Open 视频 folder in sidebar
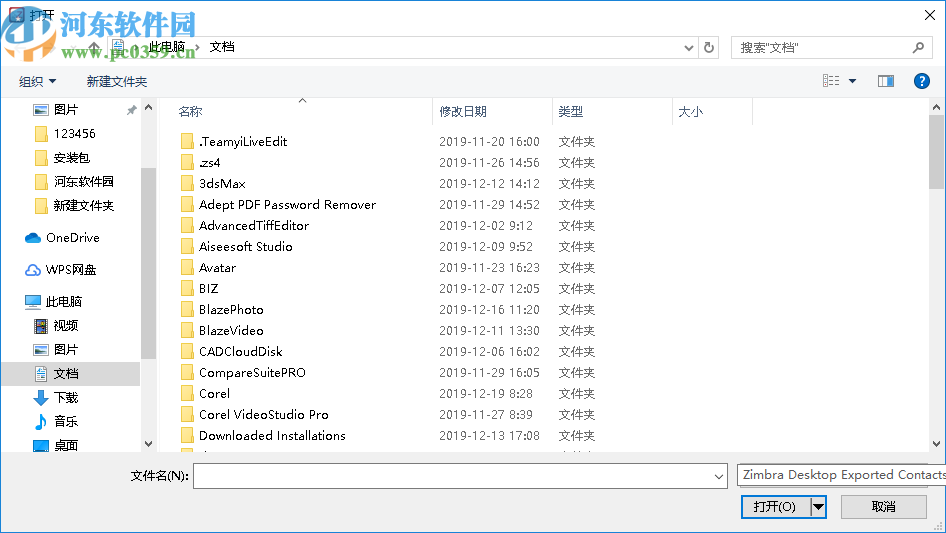946x533 pixels. pyautogui.click(x=56, y=326)
